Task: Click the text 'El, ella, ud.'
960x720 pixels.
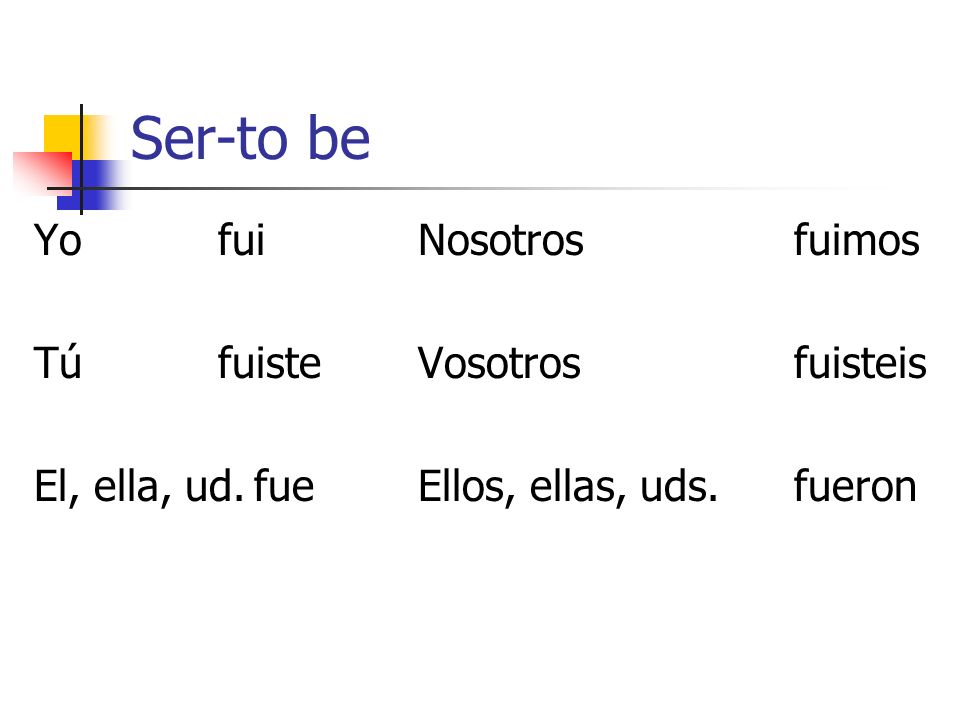Action: pyautogui.click(x=143, y=487)
